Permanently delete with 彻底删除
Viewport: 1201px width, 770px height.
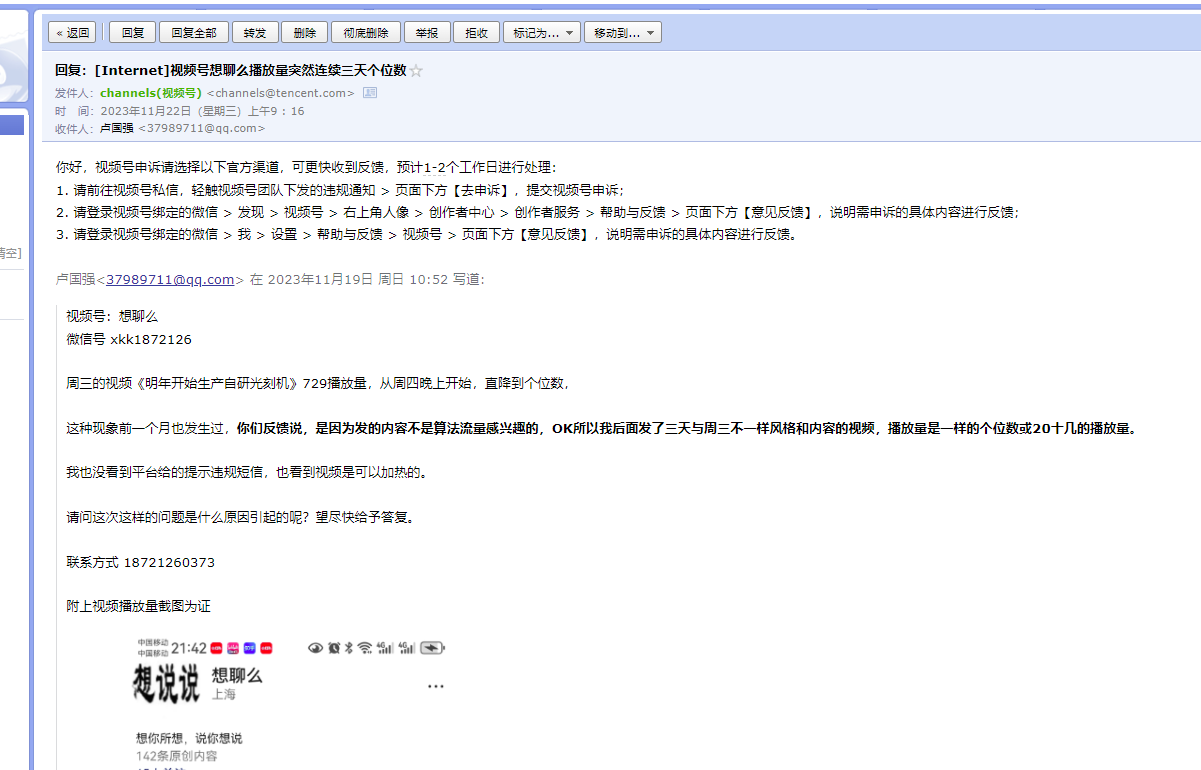pos(366,33)
